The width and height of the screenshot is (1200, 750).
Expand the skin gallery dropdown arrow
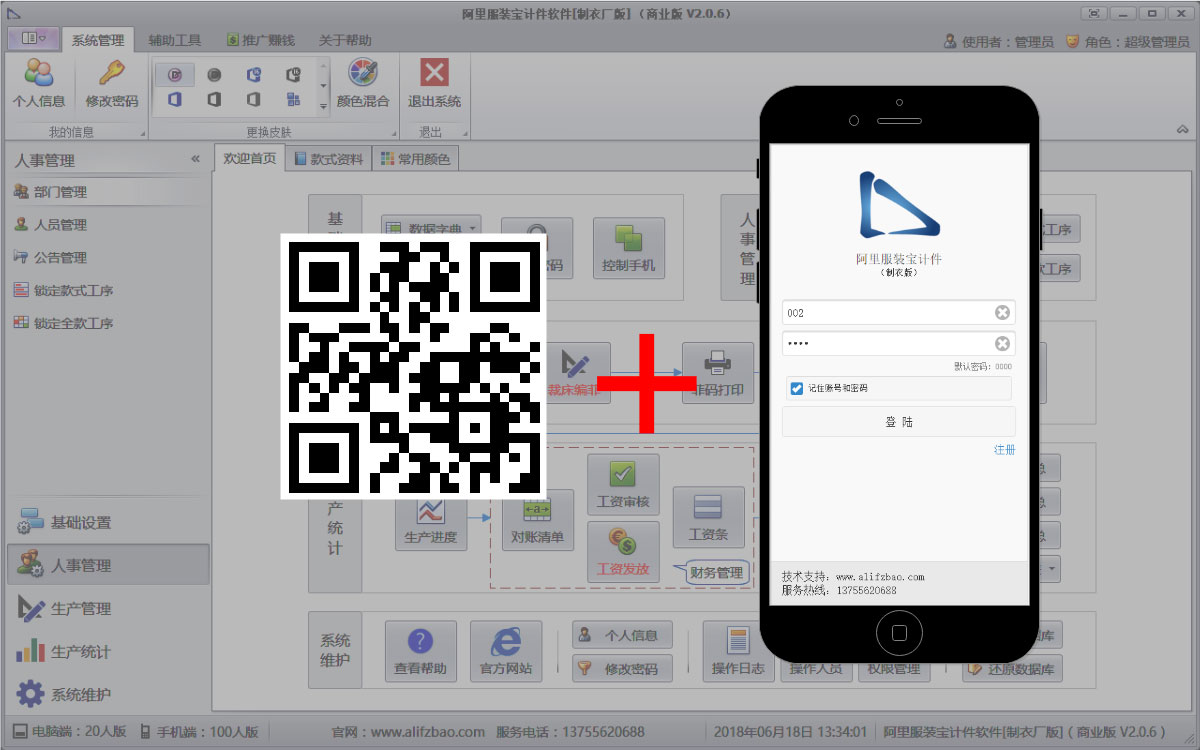[323, 105]
